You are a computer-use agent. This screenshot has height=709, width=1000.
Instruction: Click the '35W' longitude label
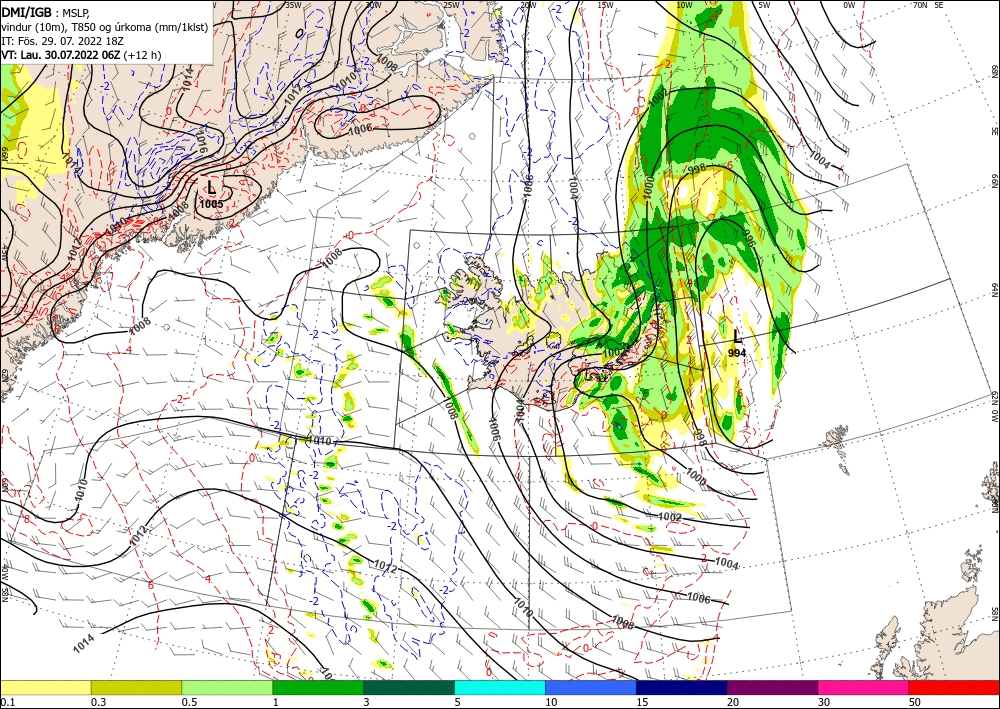click(293, 5)
